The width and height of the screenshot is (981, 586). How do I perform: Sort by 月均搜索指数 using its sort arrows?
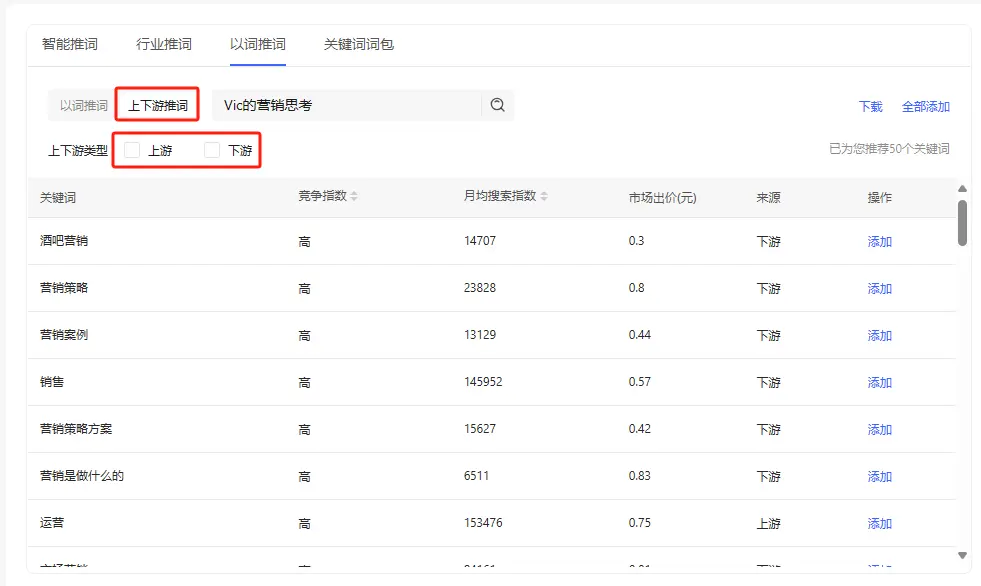tap(543, 197)
